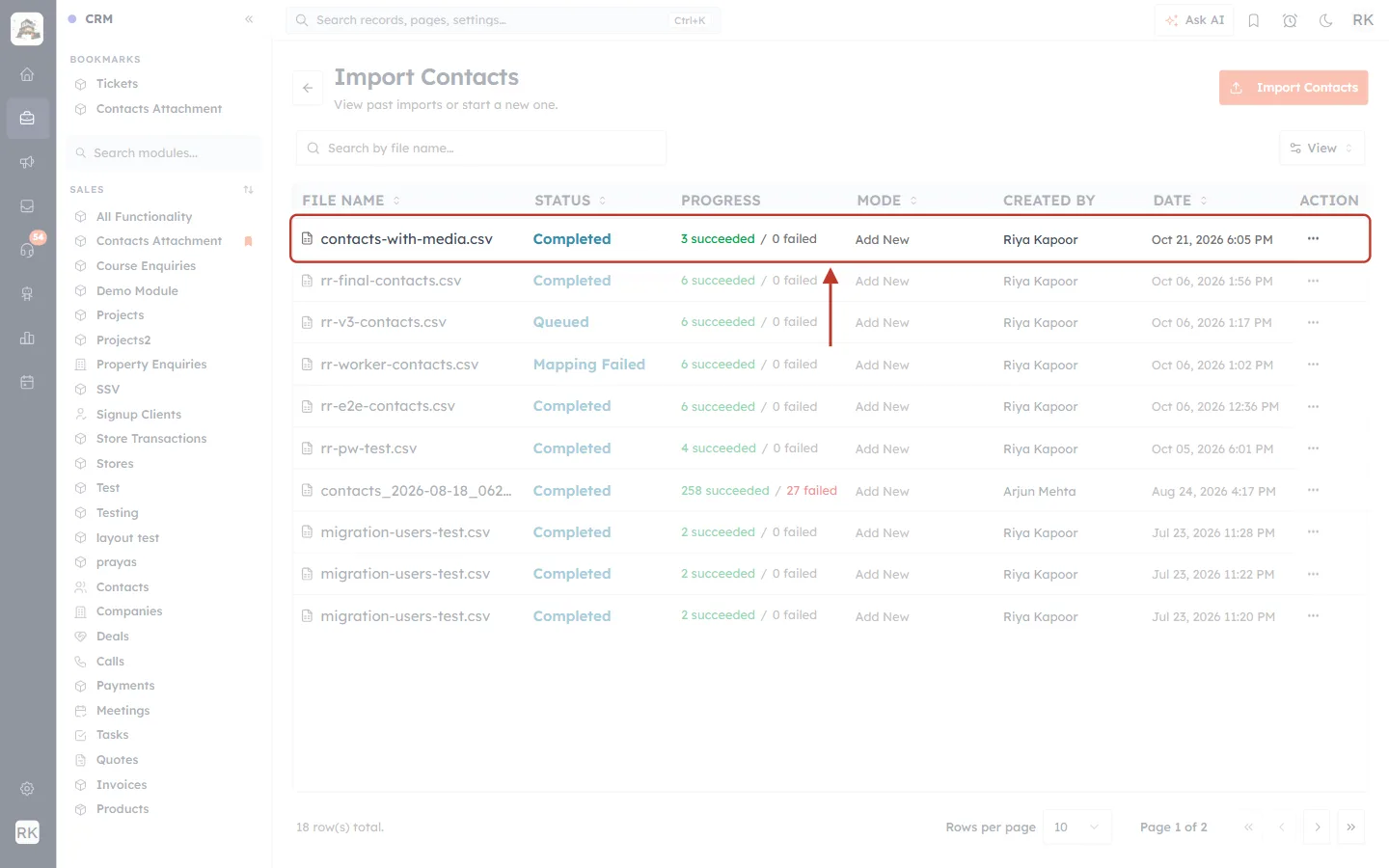1389x868 pixels.
Task: Toggle dark mode with moon icon
Action: [x=1326, y=20]
